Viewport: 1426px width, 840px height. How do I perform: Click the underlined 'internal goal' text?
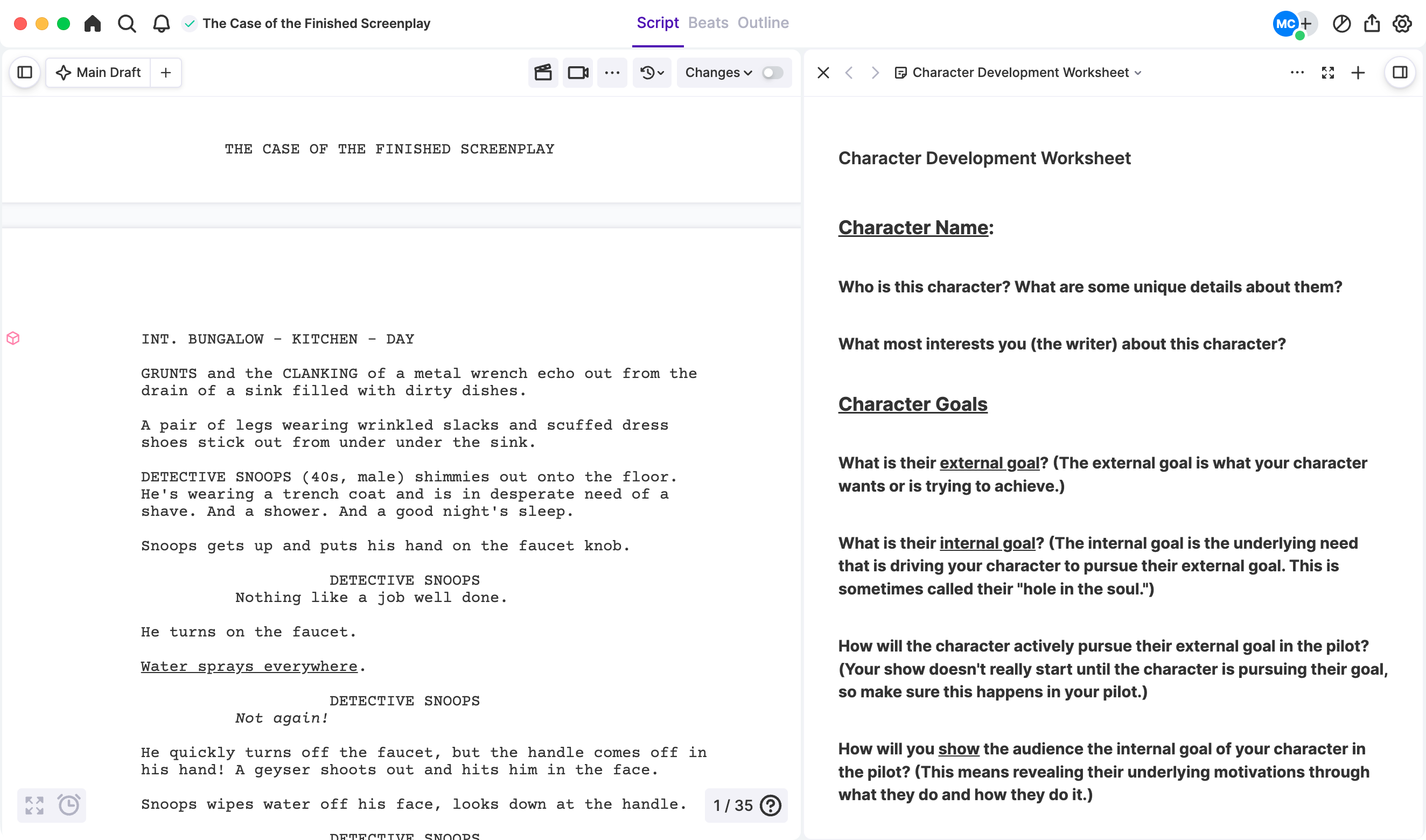tap(987, 543)
